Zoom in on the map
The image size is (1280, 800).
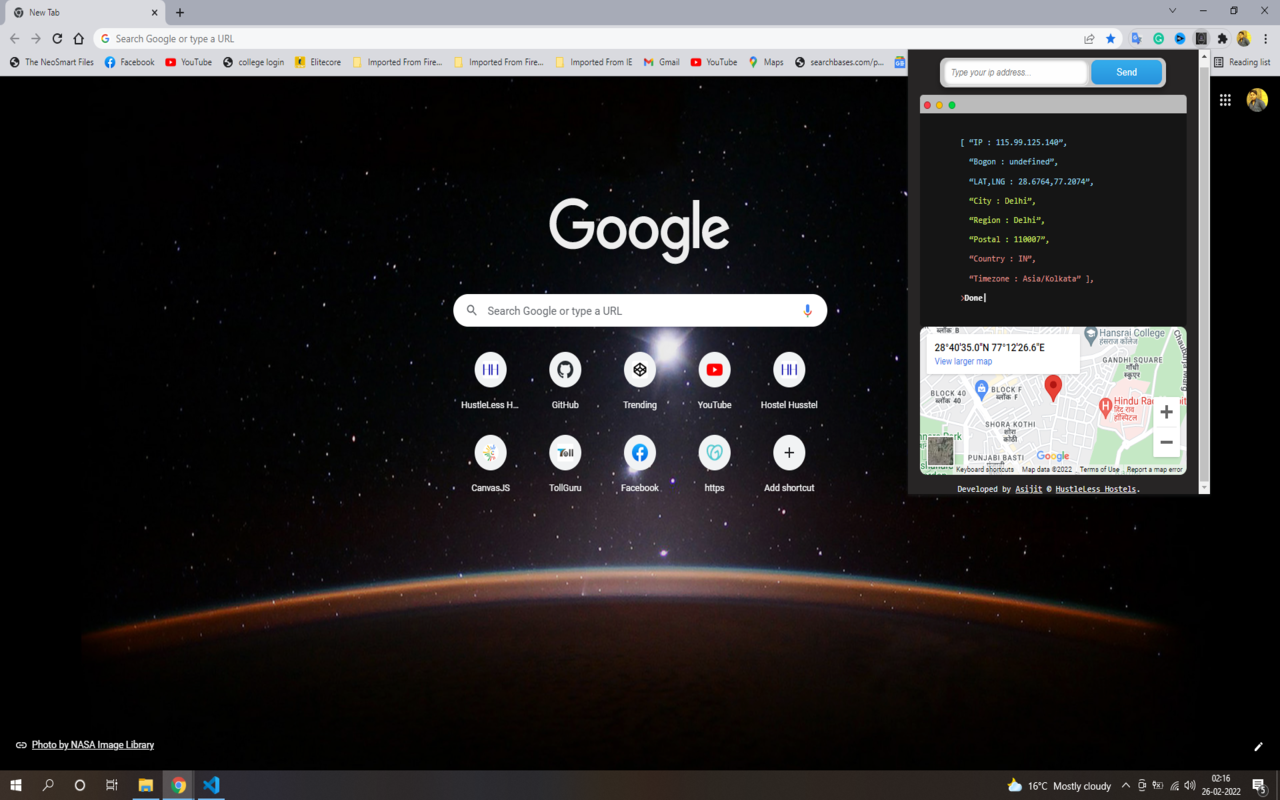1166,412
